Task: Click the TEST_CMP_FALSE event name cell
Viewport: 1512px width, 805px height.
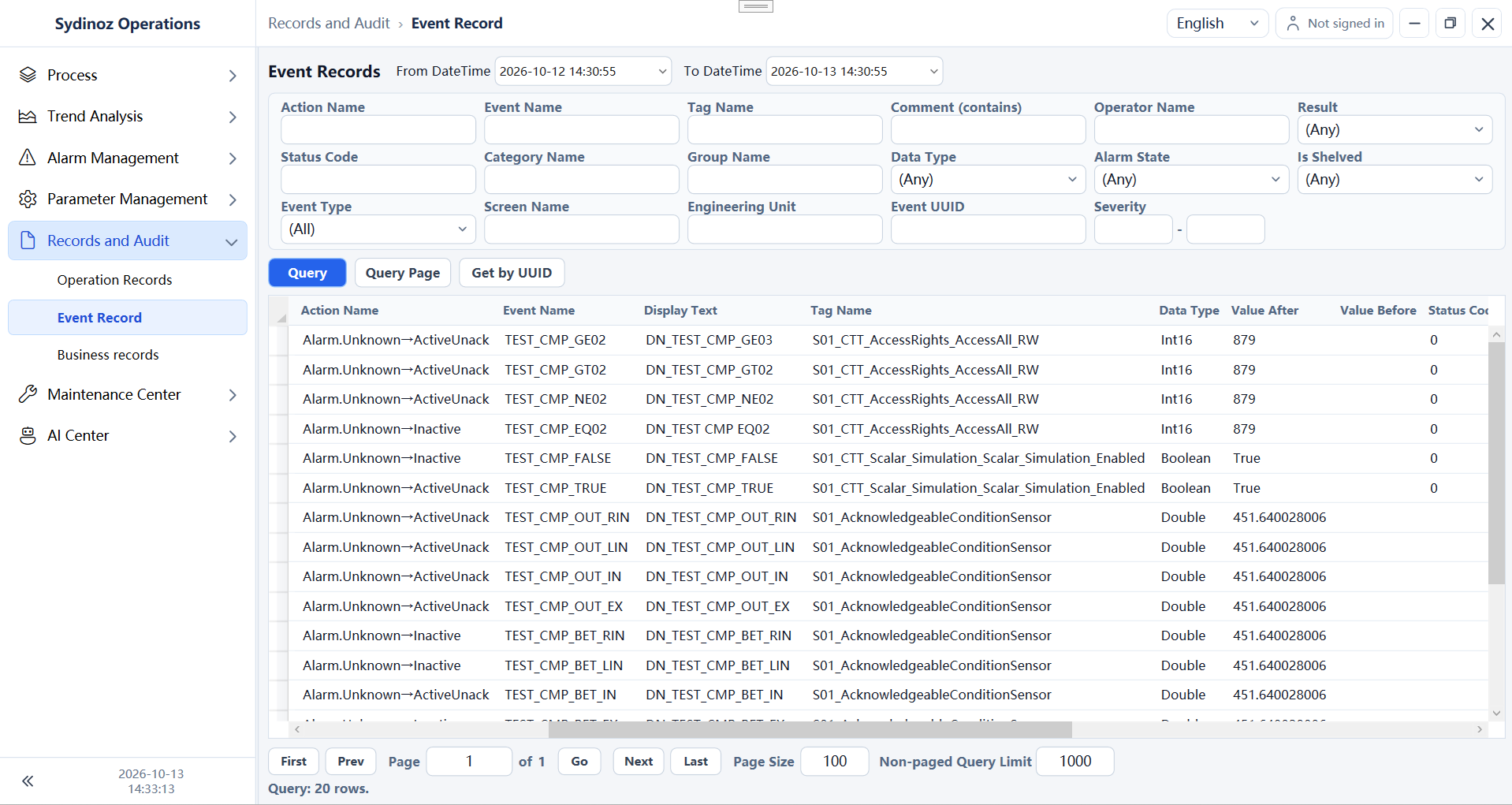Action: 558,458
